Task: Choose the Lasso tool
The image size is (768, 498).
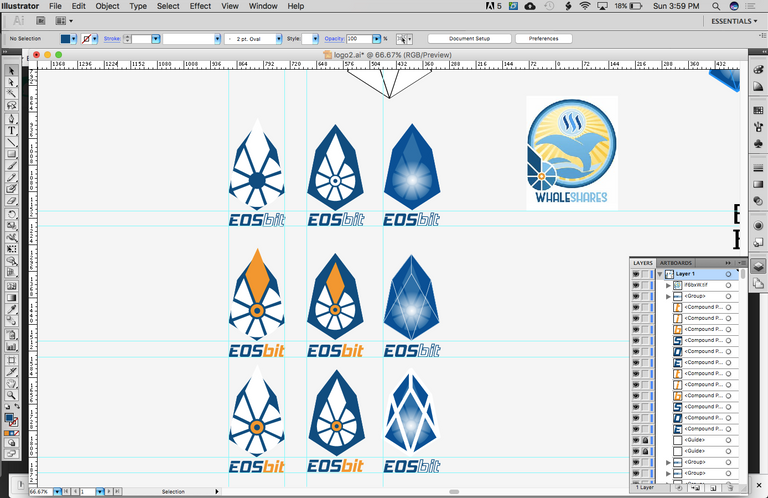Action: pyautogui.click(x=11, y=105)
